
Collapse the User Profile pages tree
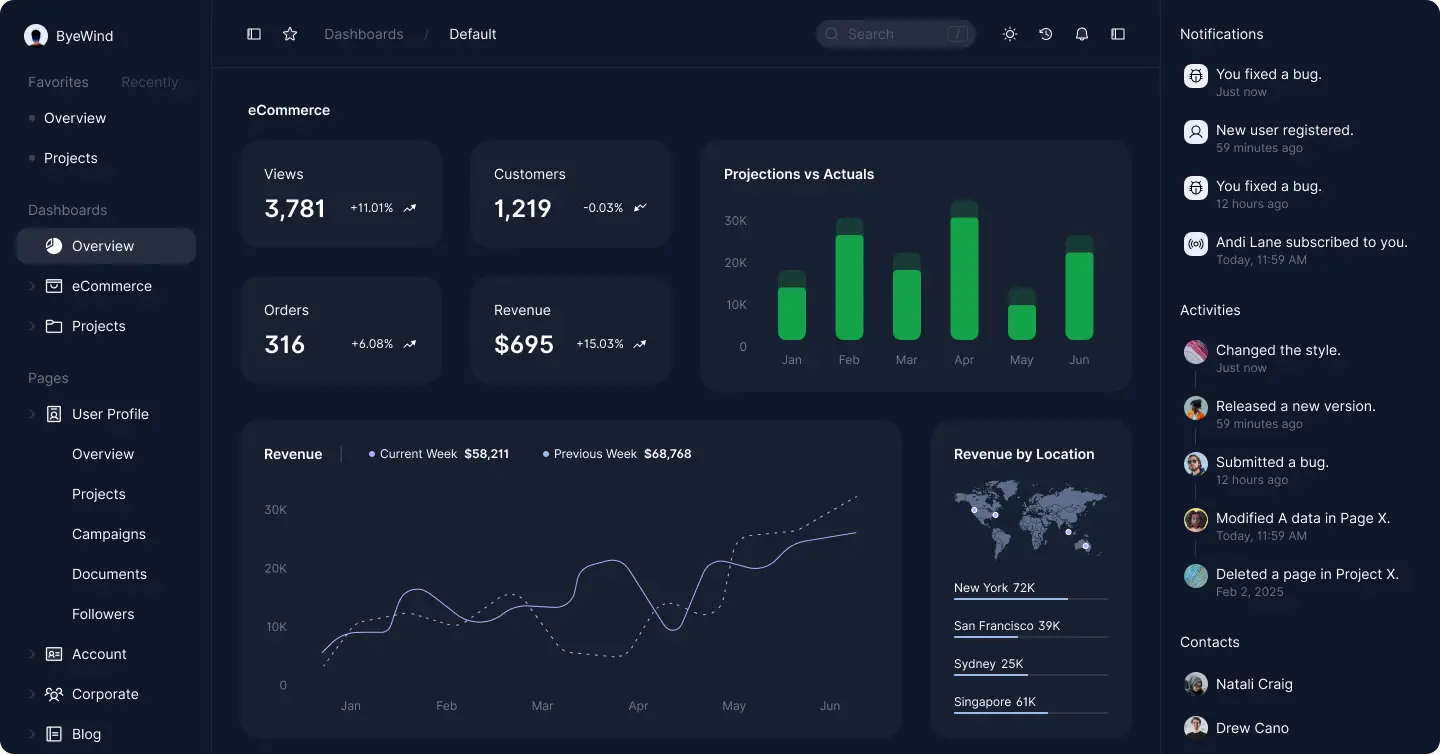32,414
